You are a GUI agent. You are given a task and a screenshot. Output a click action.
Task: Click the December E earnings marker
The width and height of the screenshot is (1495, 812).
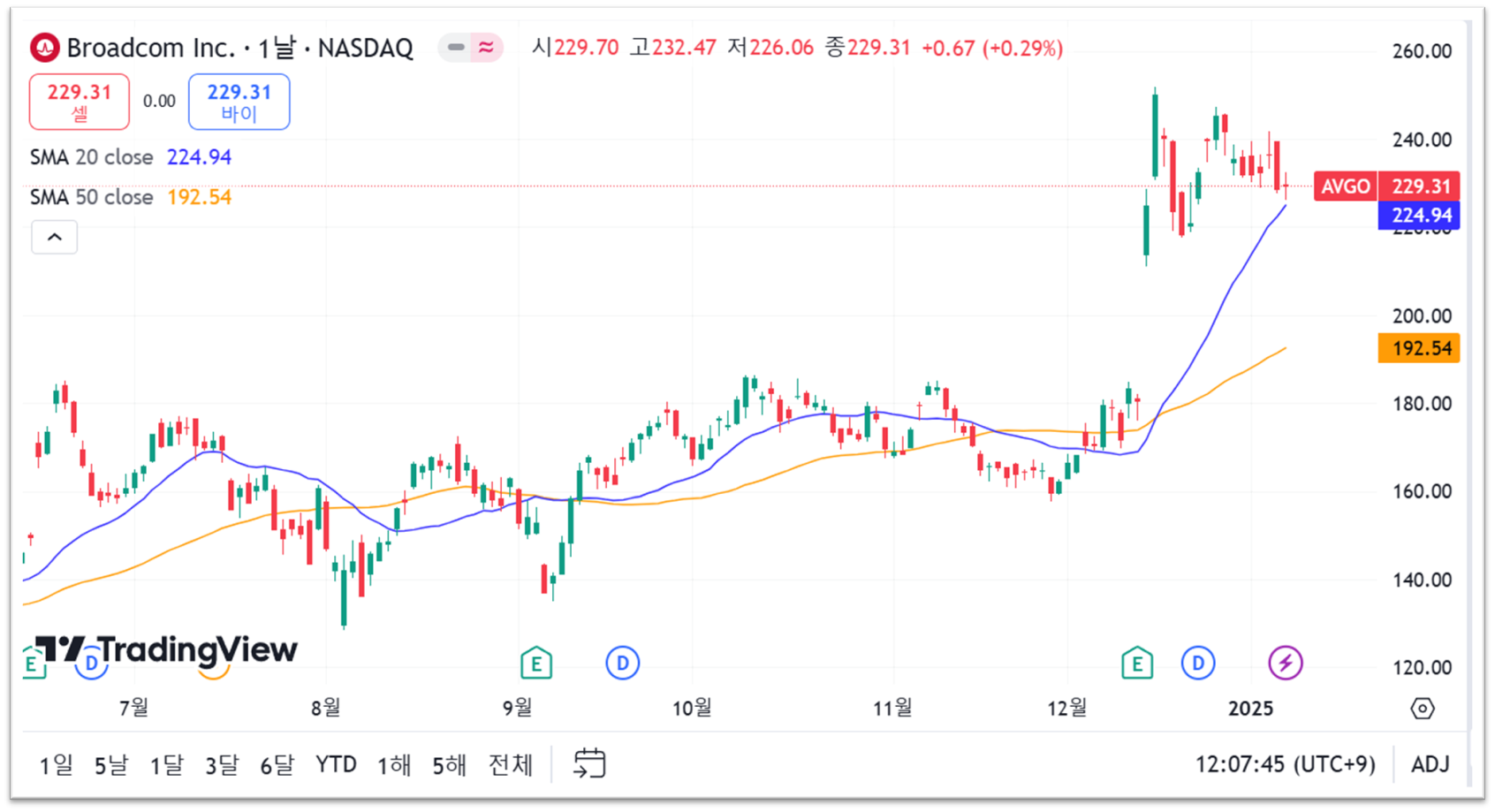click(1137, 663)
